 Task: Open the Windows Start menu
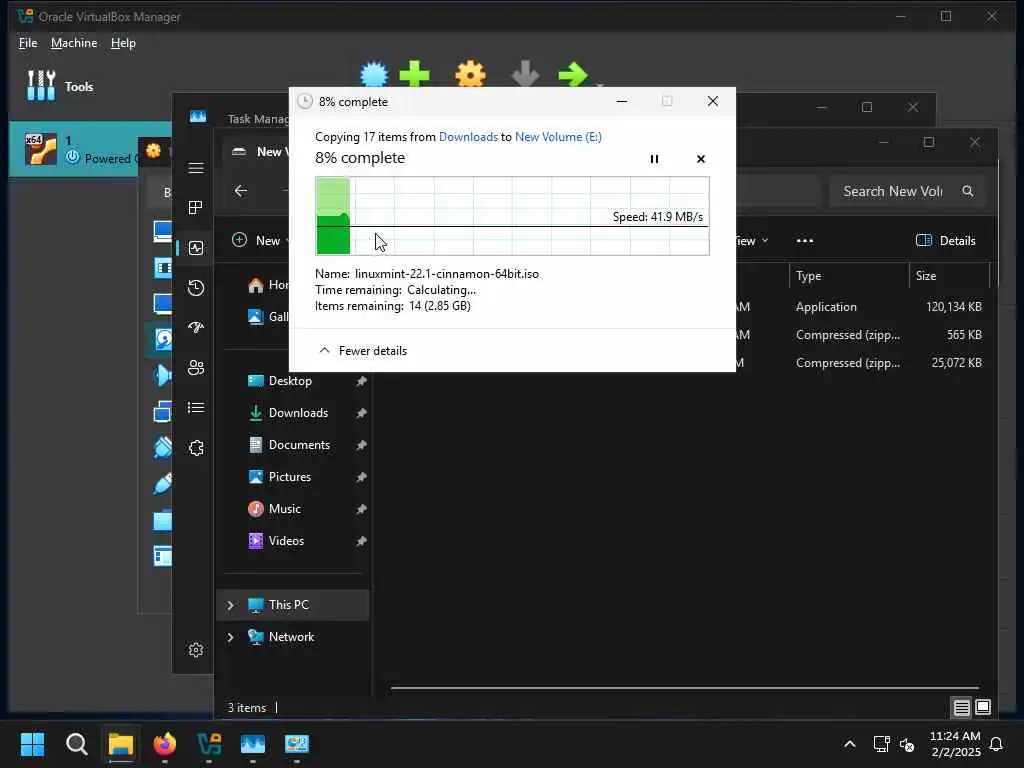tap(33, 744)
